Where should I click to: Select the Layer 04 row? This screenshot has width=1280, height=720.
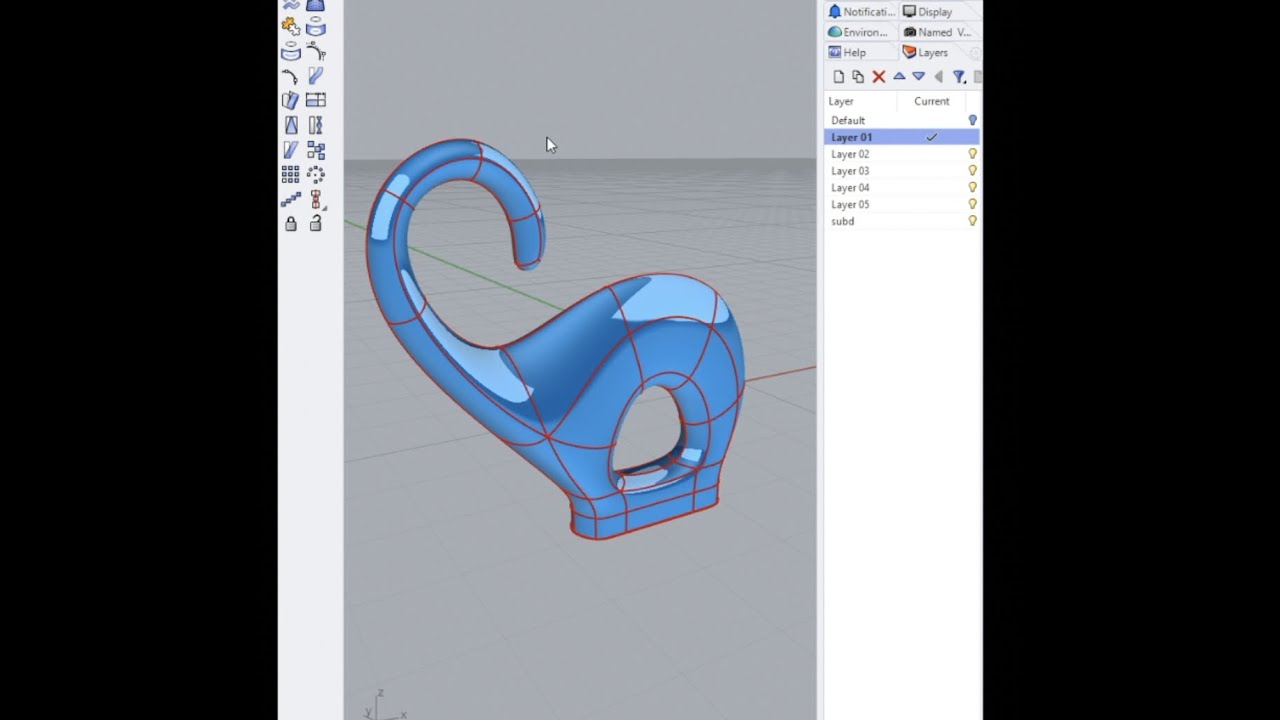[x=902, y=188]
